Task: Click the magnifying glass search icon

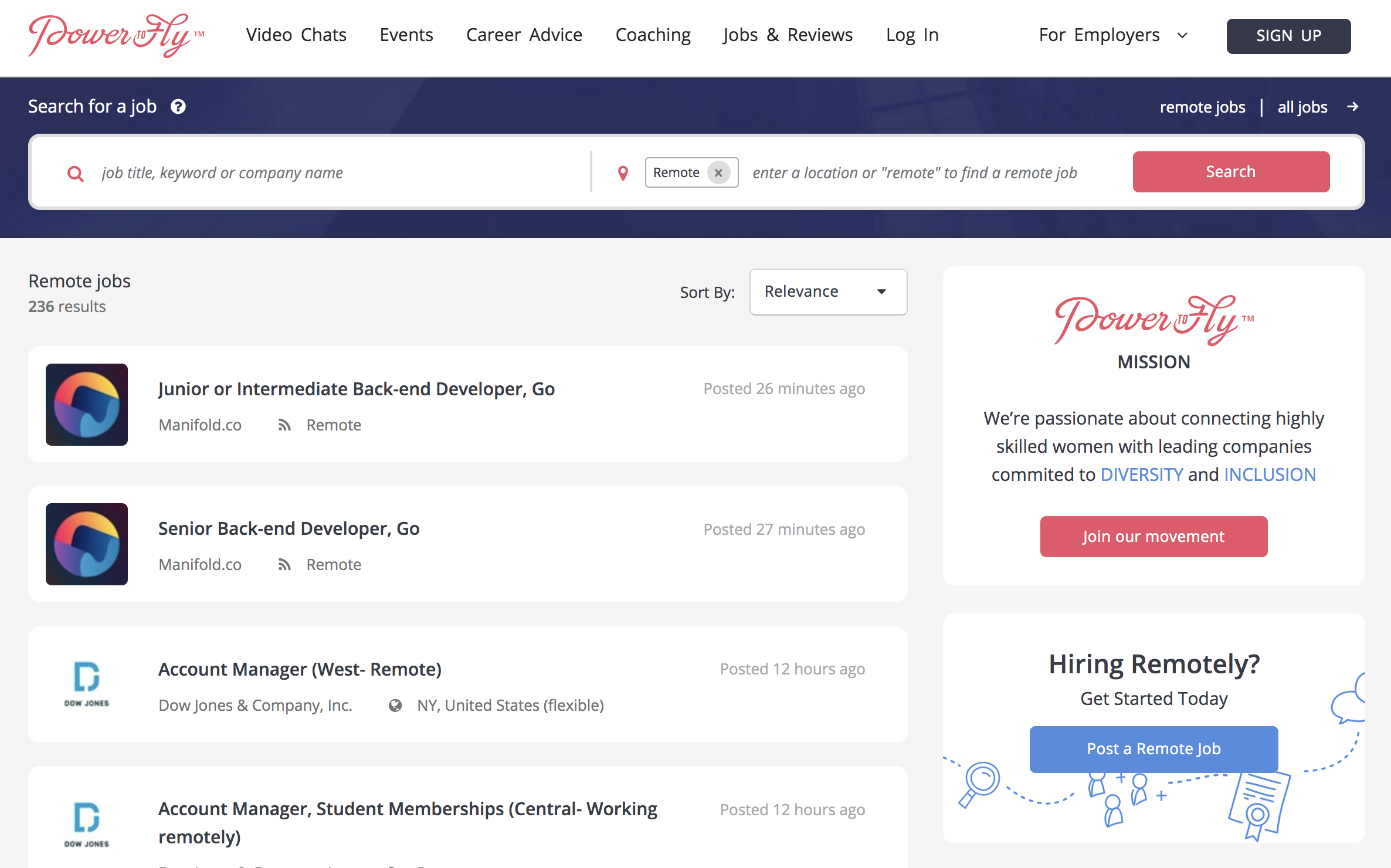Action: (x=76, y=174)
